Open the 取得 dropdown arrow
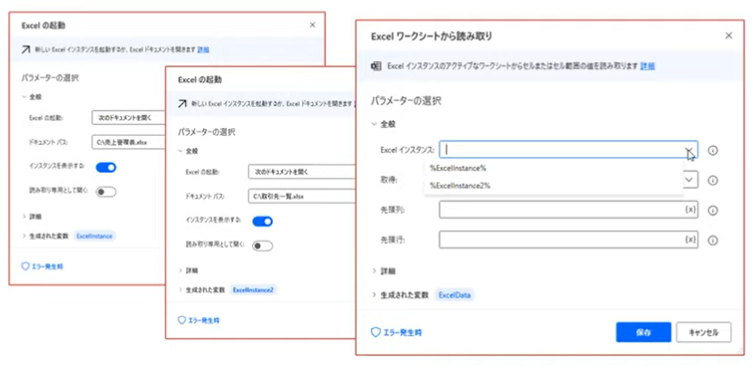Viewport: 754px width, 368px height. tap(690, 180)
